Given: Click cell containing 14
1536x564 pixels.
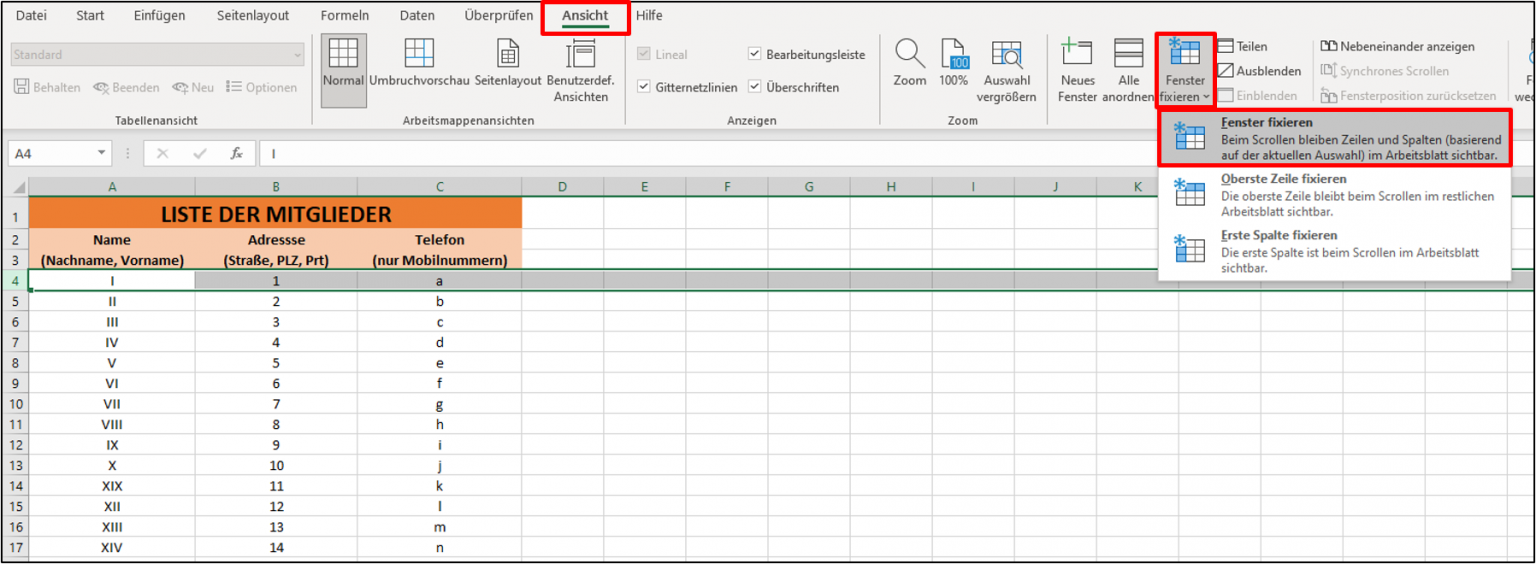Looking at the screenshot, I should click(276, 547).
